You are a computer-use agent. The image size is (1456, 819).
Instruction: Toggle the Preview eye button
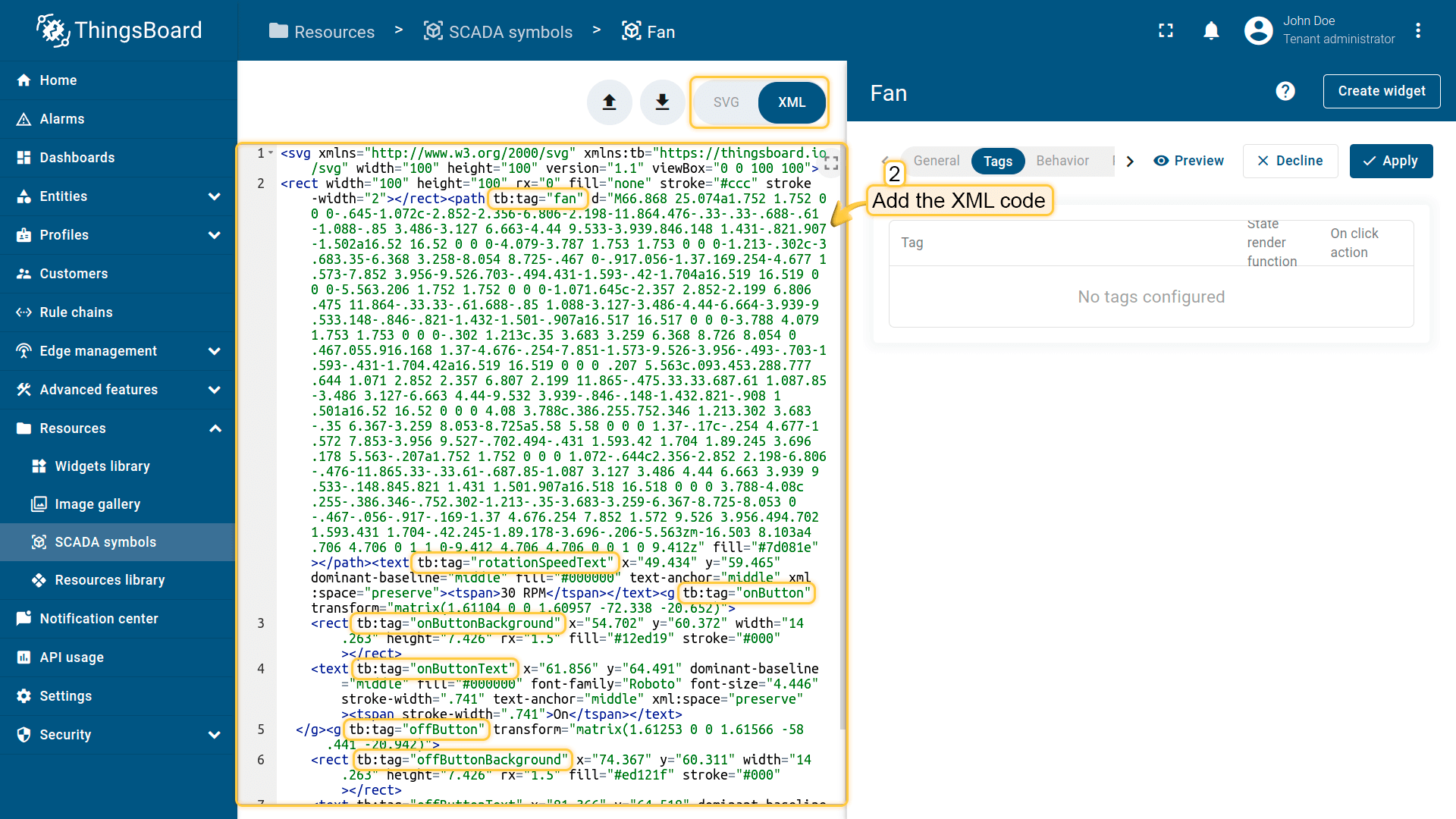[x=1188, y=161]
